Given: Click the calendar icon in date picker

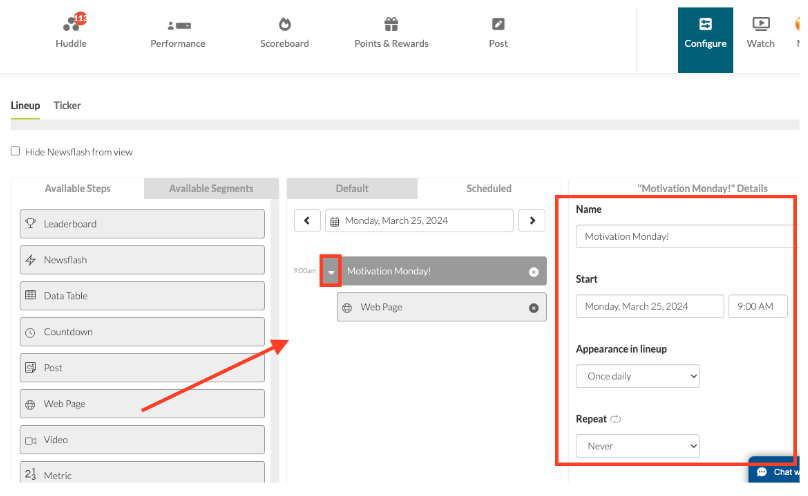Looking at the screenshot, I should point(334,221).
